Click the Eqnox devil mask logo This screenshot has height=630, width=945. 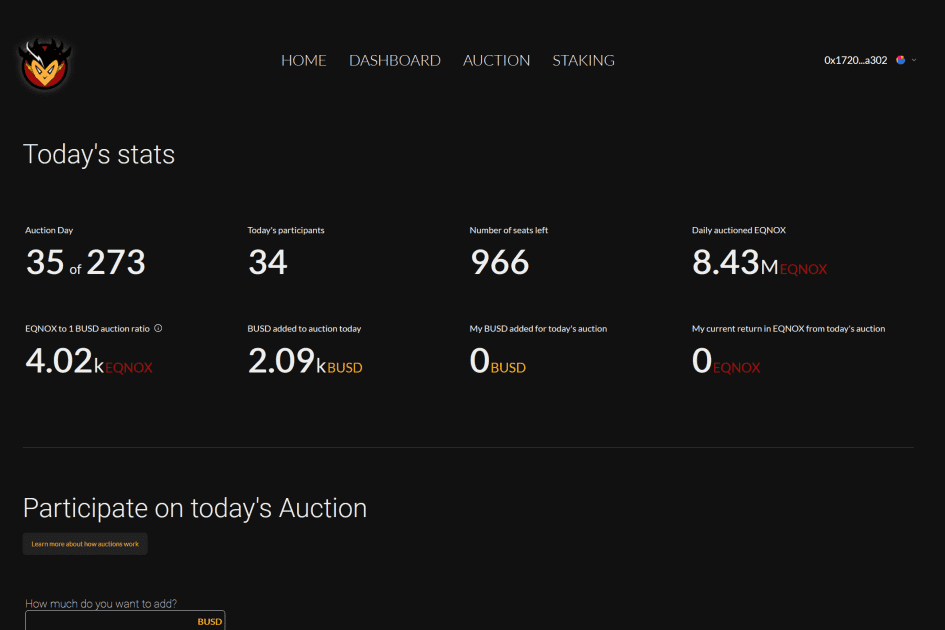click(45, 62)
